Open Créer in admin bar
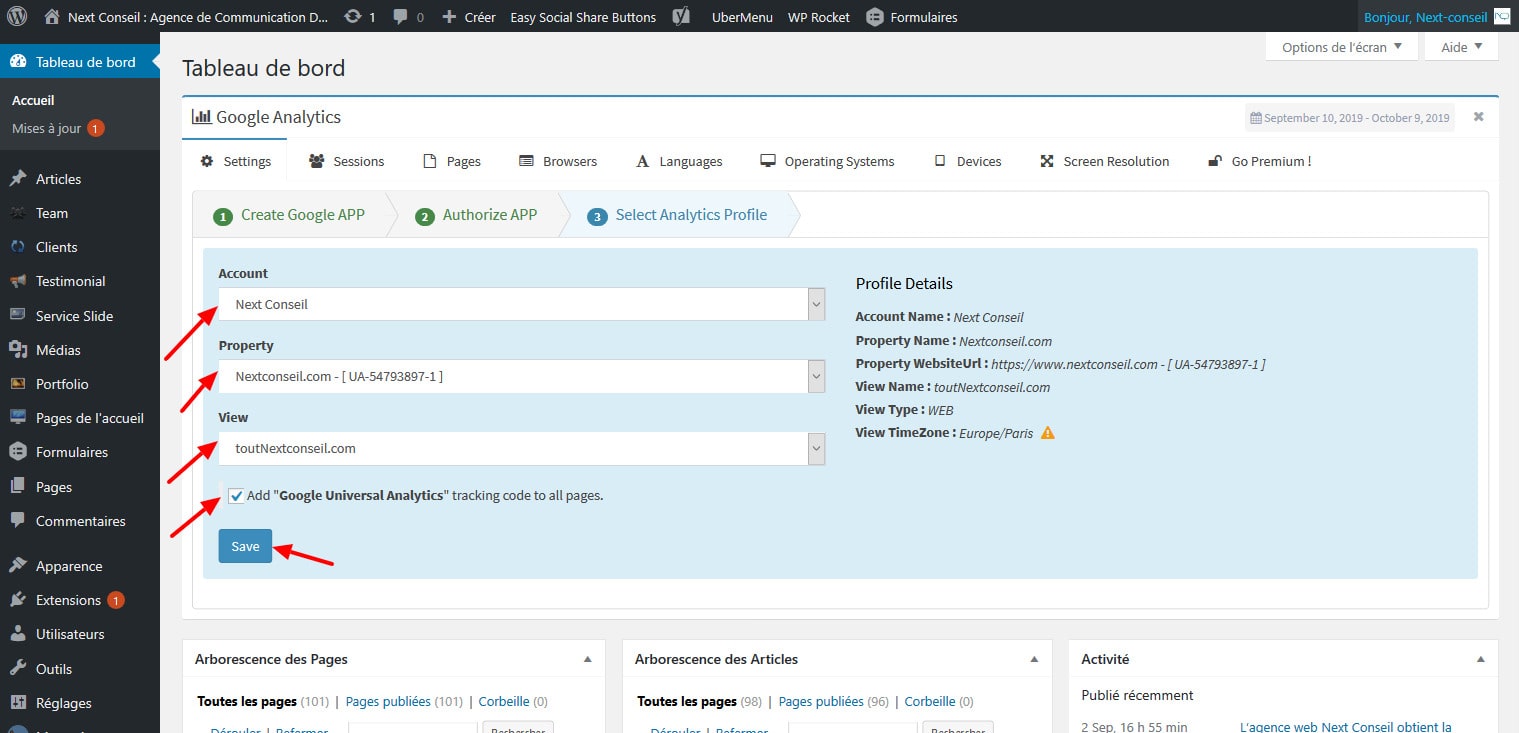Screen dimensions: 1519x733 click(x=468, y=17)
